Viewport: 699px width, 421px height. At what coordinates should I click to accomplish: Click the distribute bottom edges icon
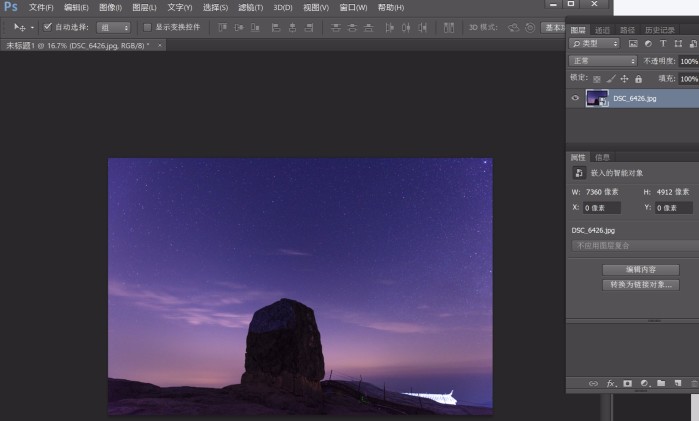[368, 28]
